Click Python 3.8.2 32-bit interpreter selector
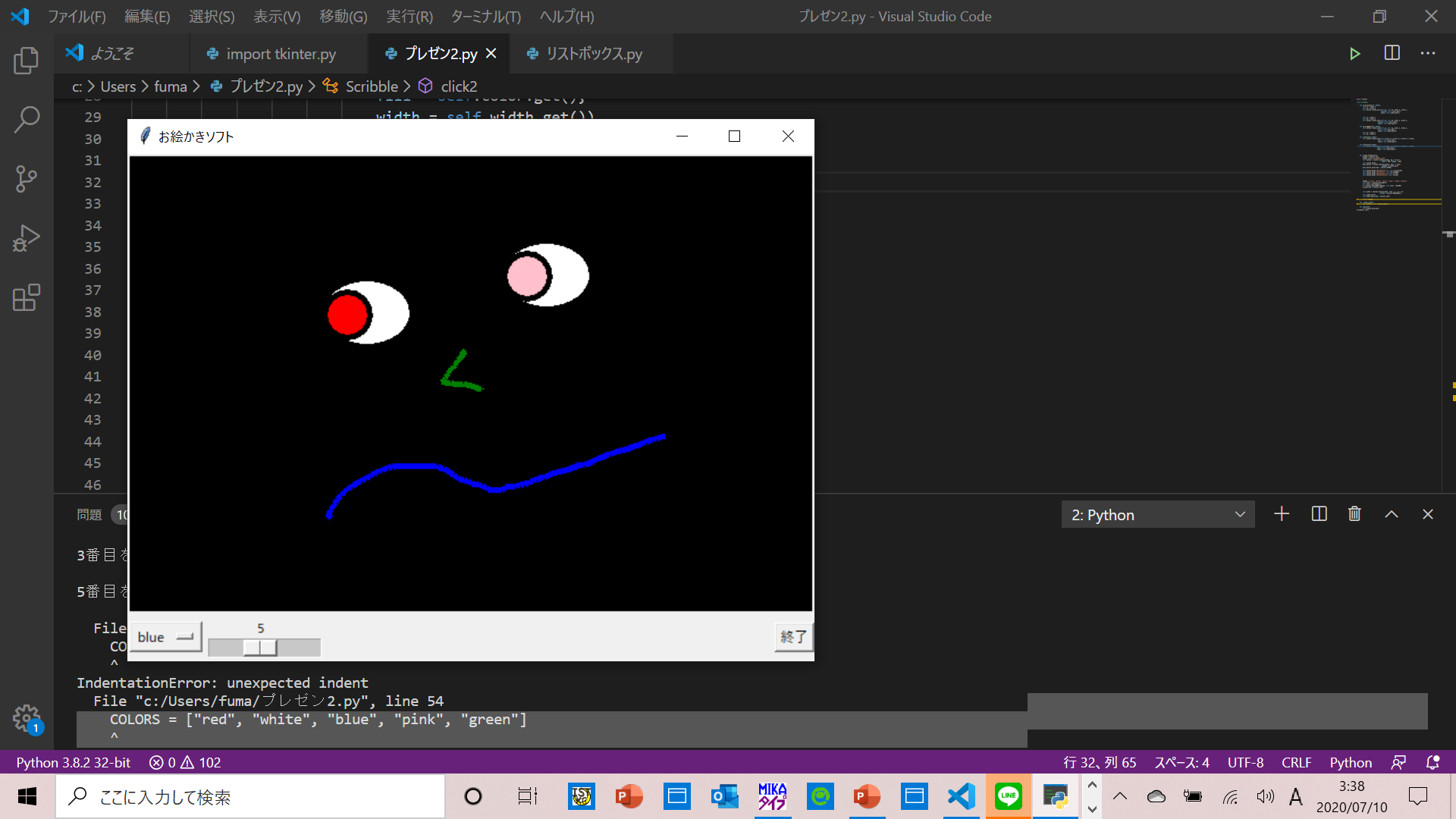The height and width of the screenshot is (819, 1456). tap(74, 762)
